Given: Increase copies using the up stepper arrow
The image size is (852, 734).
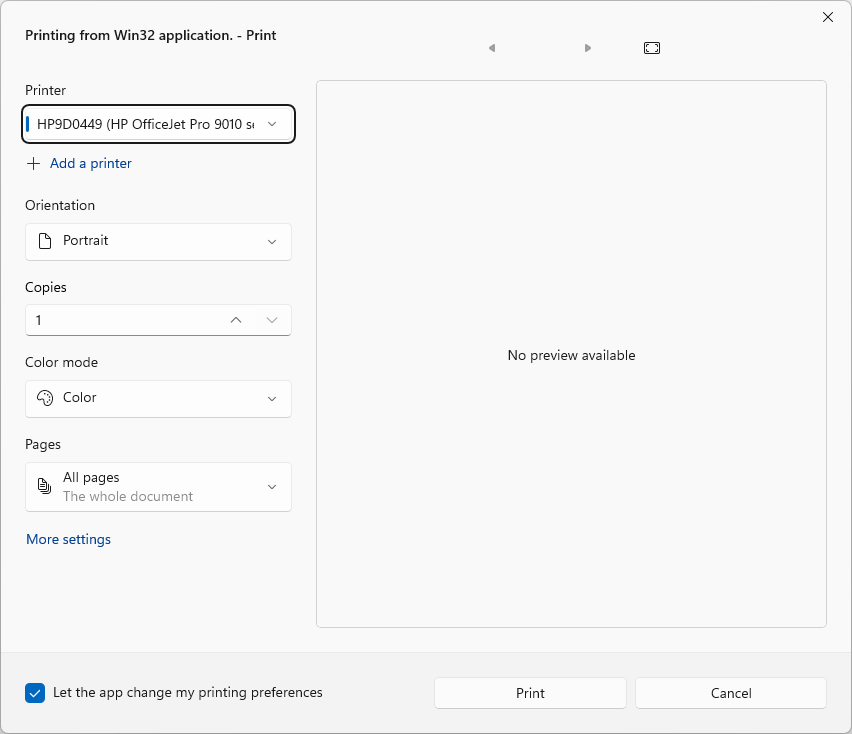Looking at the screenshot, I should pyautogui.click(x=235, y=319).
